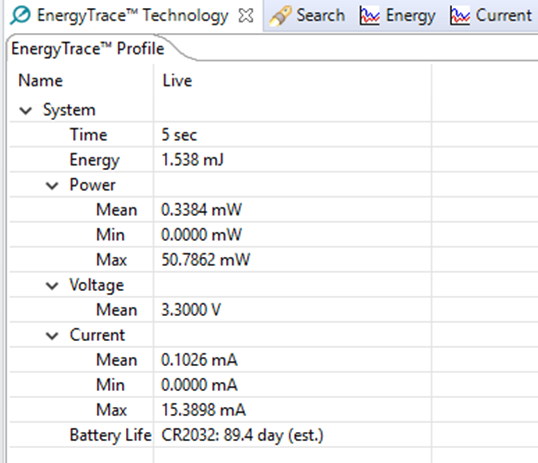The width and height of the screenshot is (538, 463).
Task: Click the 0.3384 mW mean power value
Action: [x=201, y=210]
